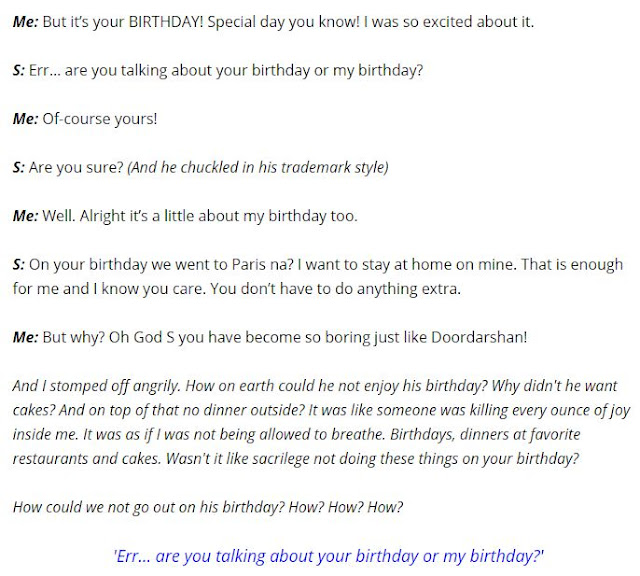640x576 pixels.
Task: Click 'You don't have to do anything extra.'
Action: [x=336, y=289]
